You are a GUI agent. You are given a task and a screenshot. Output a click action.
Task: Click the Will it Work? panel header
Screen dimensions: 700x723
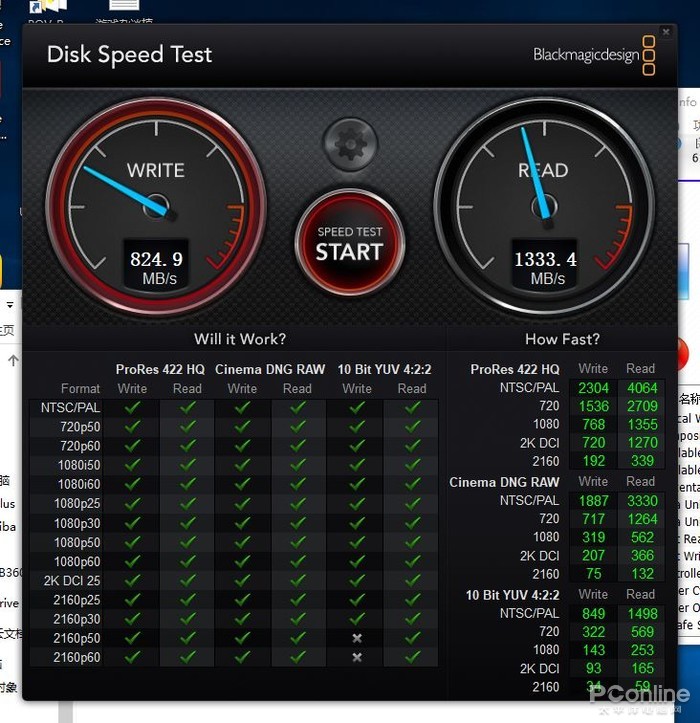click(x=239, y=339)
